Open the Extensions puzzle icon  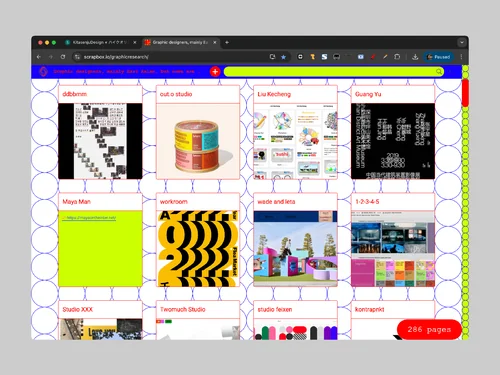click(397, 57)
